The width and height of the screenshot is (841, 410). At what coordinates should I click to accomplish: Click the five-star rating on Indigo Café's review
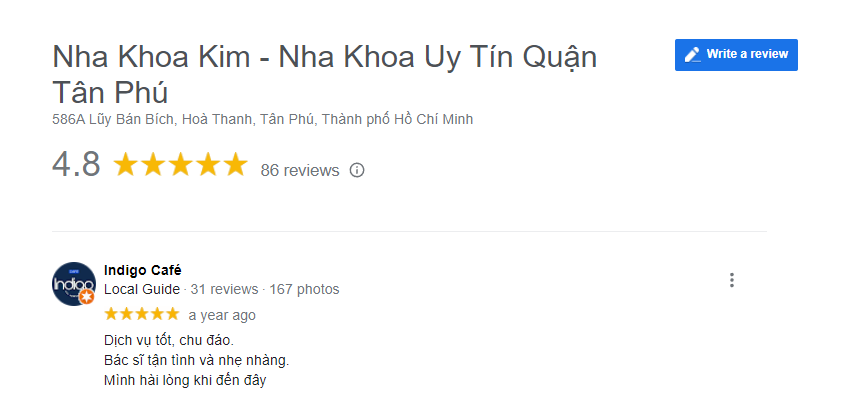(x=141, y=314)
